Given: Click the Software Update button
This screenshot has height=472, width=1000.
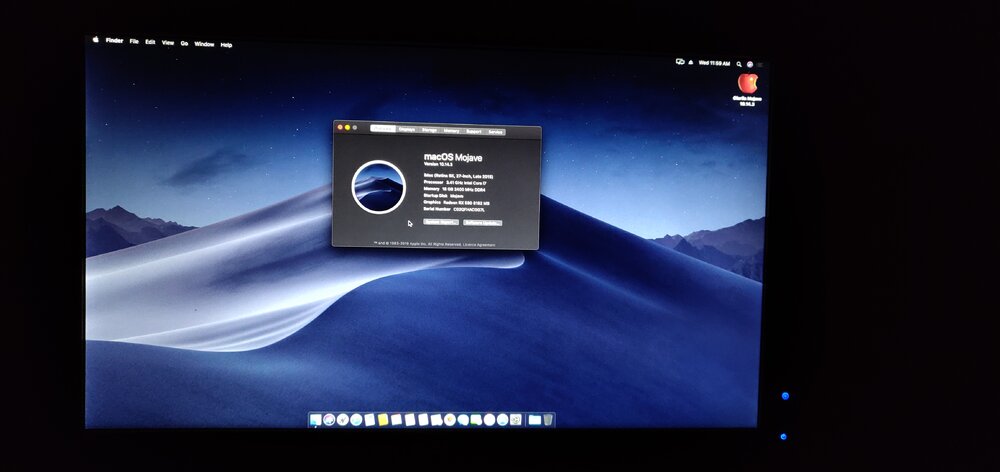Looking at the screenshot, I should tap(482, 223).
